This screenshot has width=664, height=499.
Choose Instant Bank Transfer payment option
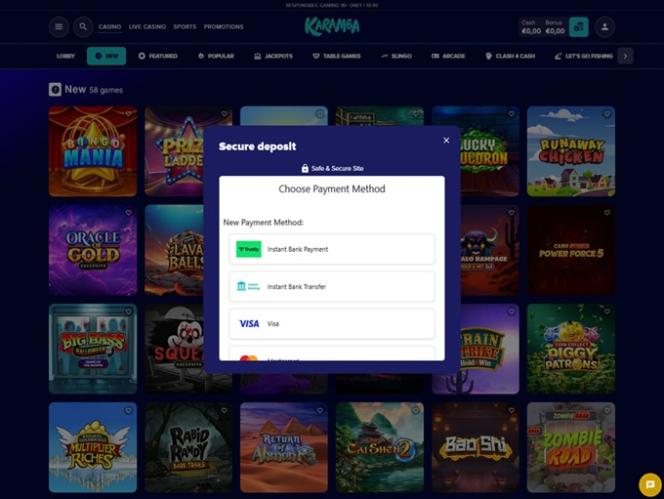click(332, 286)
